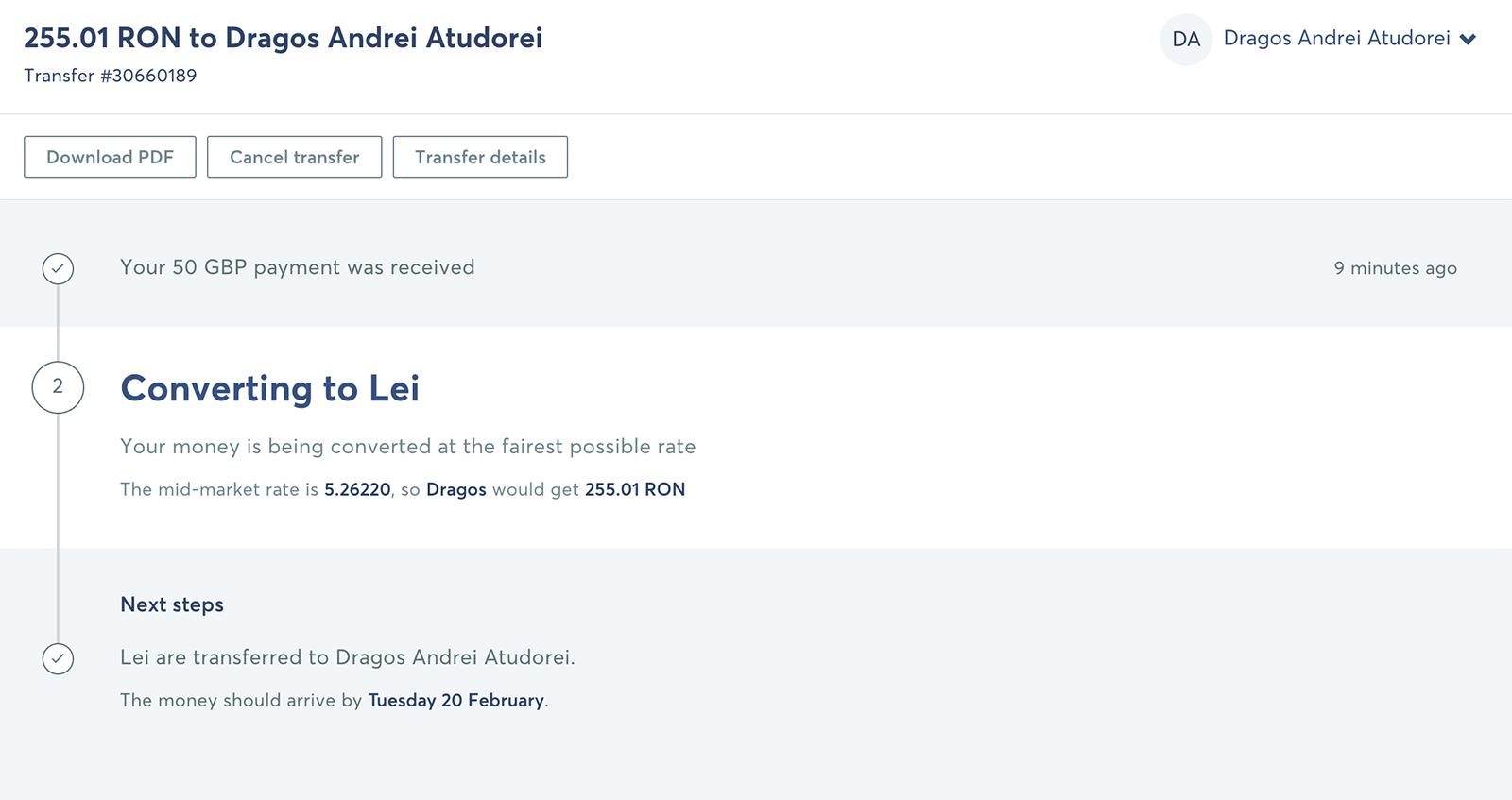Click the Lei transferred checkmark icon
Viewport: 1512px width, 800px height.
pyautogui.click(x=58, y=658)
